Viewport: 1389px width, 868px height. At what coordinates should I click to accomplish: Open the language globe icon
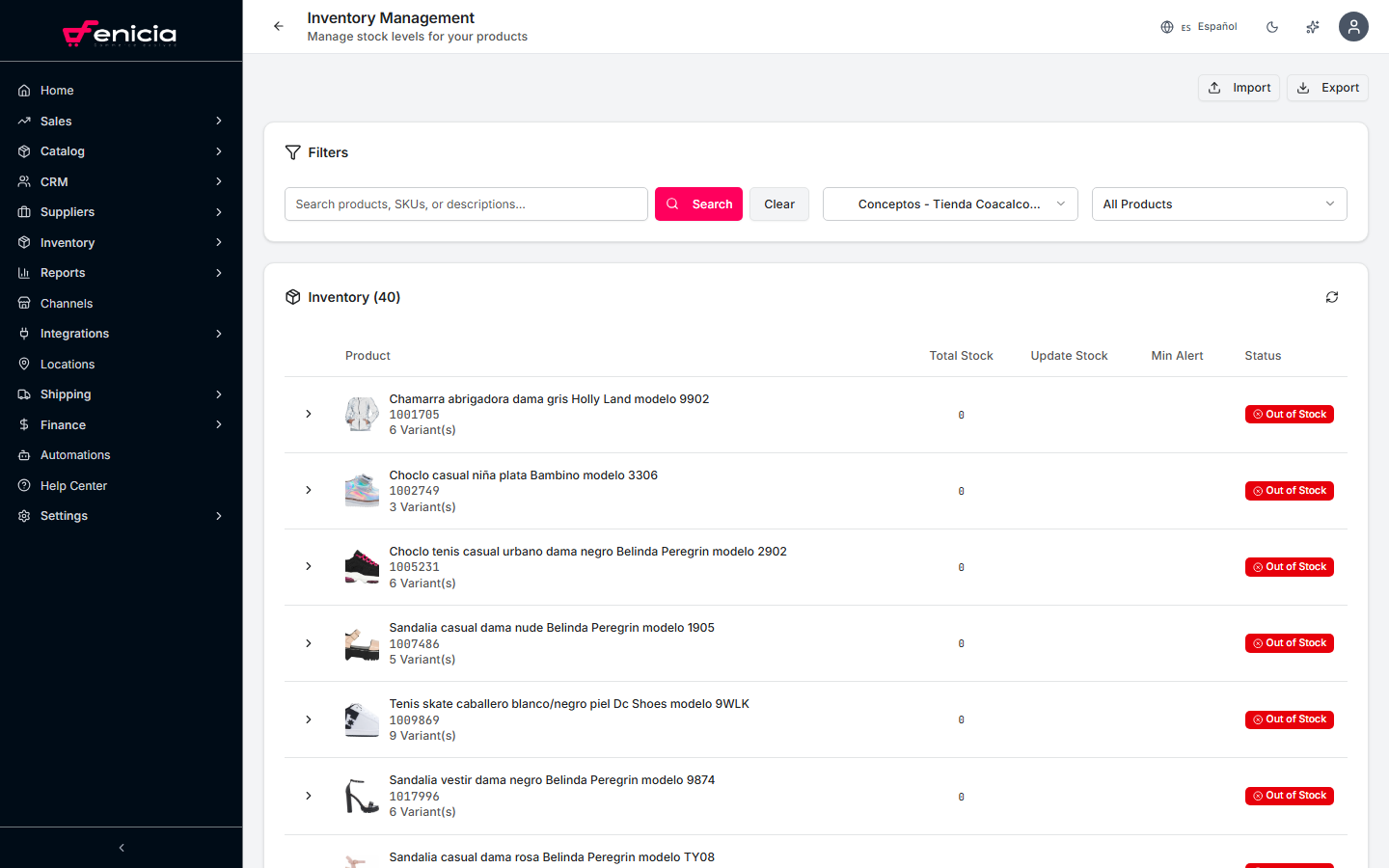[x=1166, y=27]
